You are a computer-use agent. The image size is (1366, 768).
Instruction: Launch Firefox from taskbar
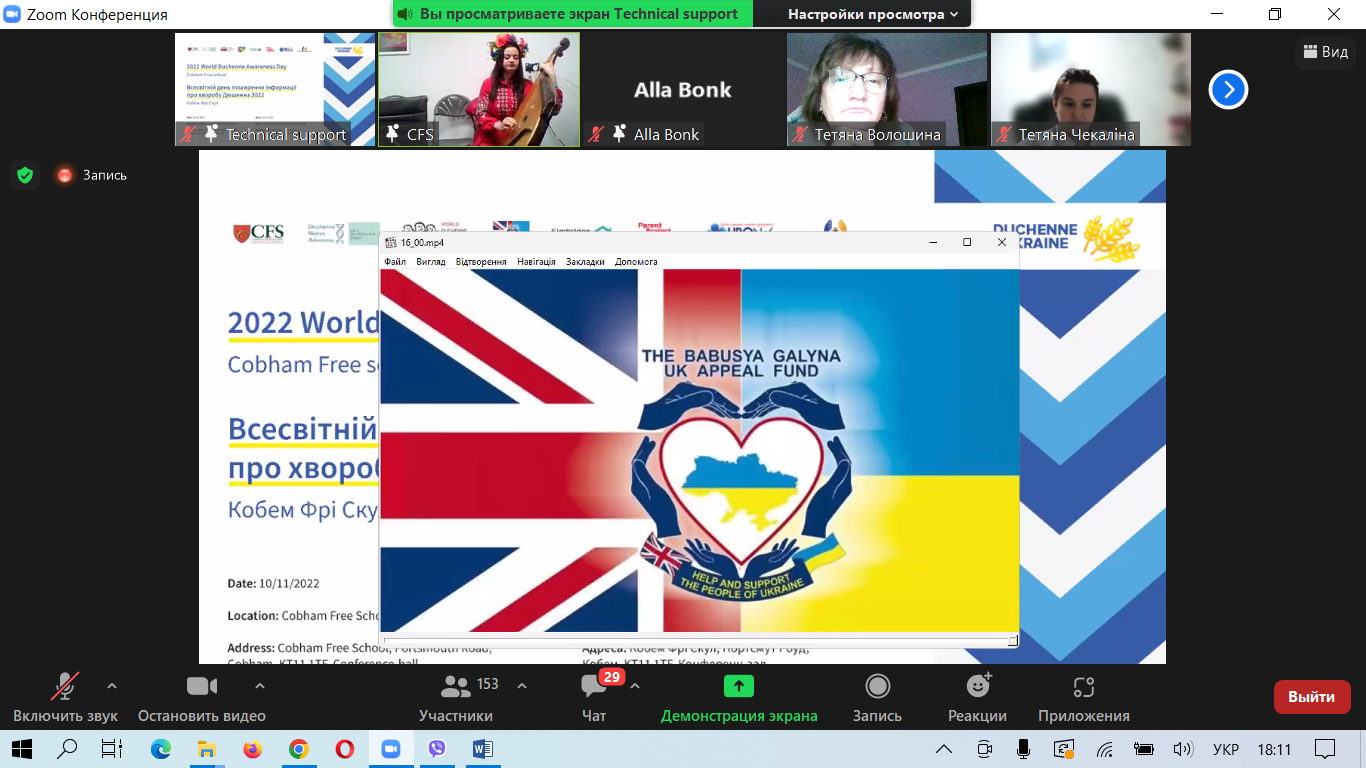(252, 748)
